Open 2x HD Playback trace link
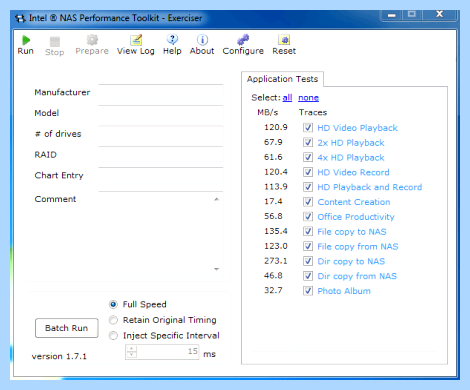 [351, 143]
